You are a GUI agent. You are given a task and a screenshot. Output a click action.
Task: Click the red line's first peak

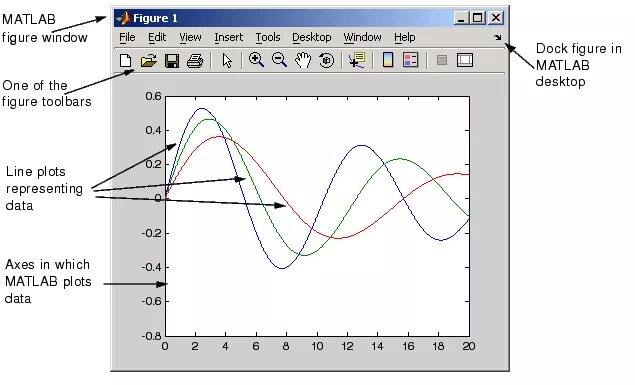coord(219,136)
